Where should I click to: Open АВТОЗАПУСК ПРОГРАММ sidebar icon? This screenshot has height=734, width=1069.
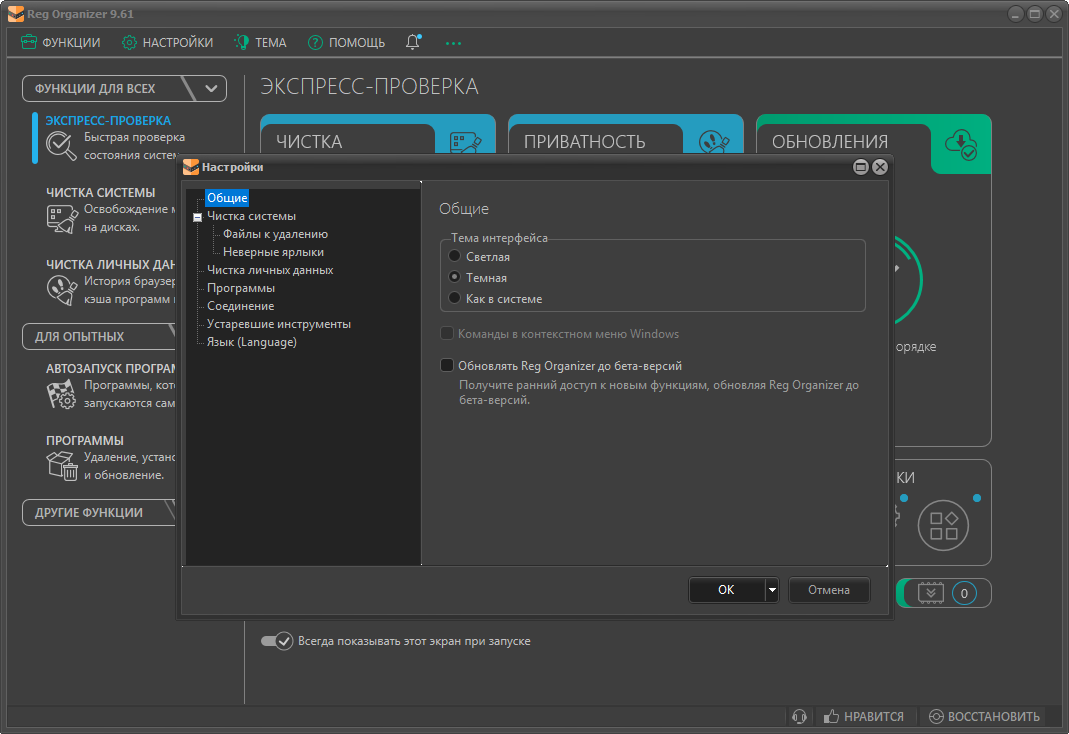coord(61,394)
